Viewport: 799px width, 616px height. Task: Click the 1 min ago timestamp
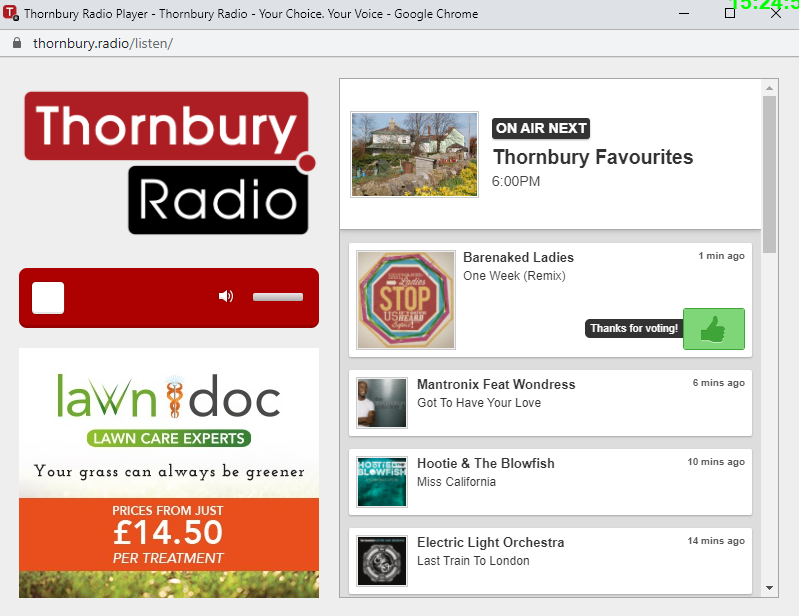(721, 256)
